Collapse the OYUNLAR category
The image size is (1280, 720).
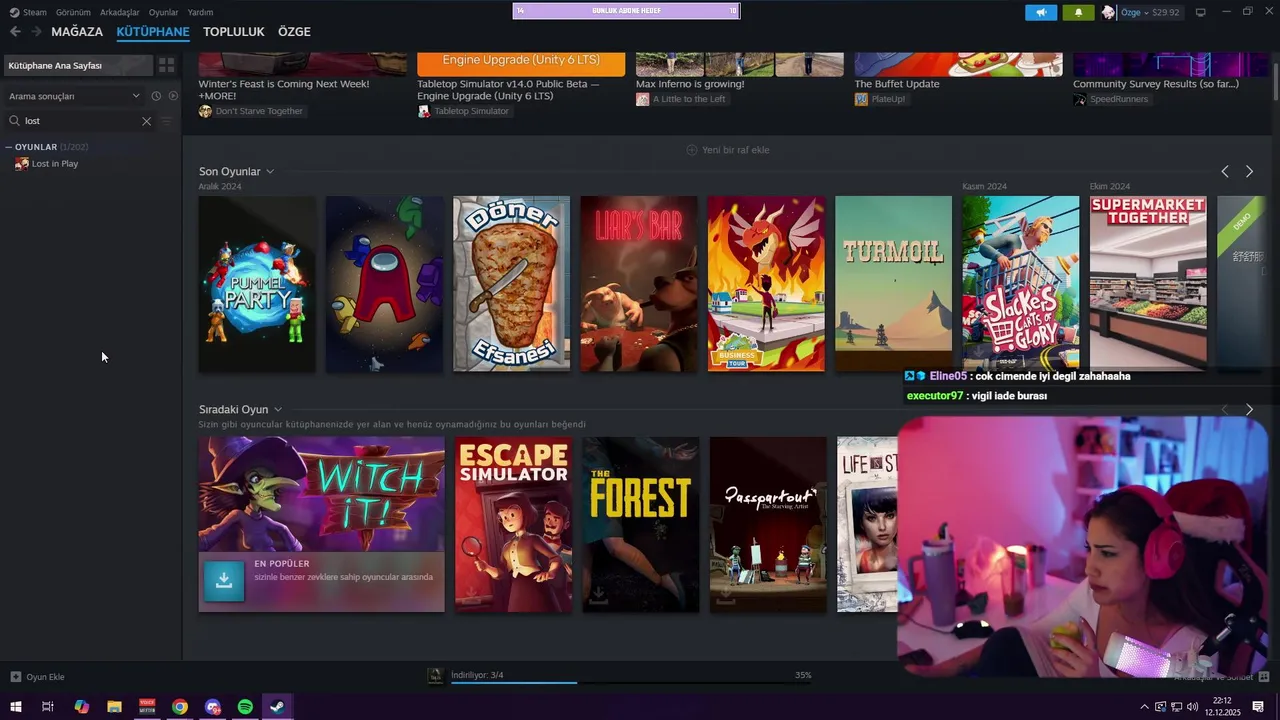[9, 147]
